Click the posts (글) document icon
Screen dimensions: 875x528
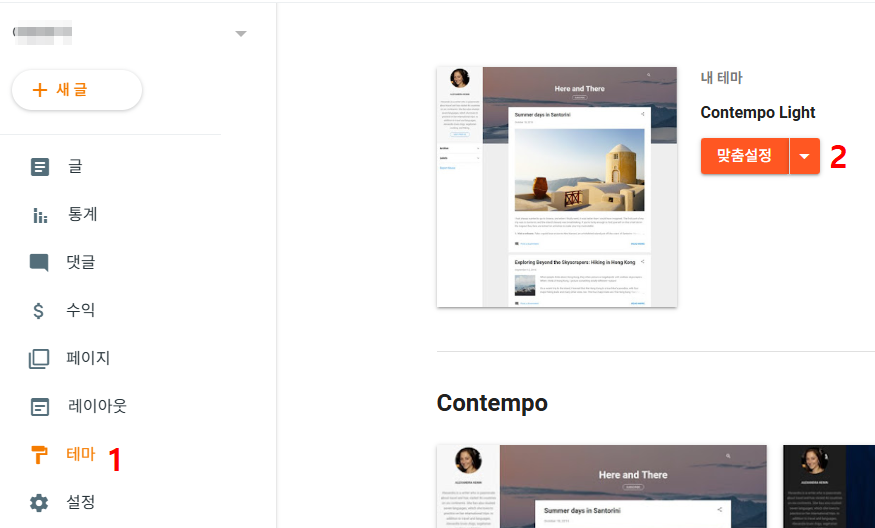[40, 167]
